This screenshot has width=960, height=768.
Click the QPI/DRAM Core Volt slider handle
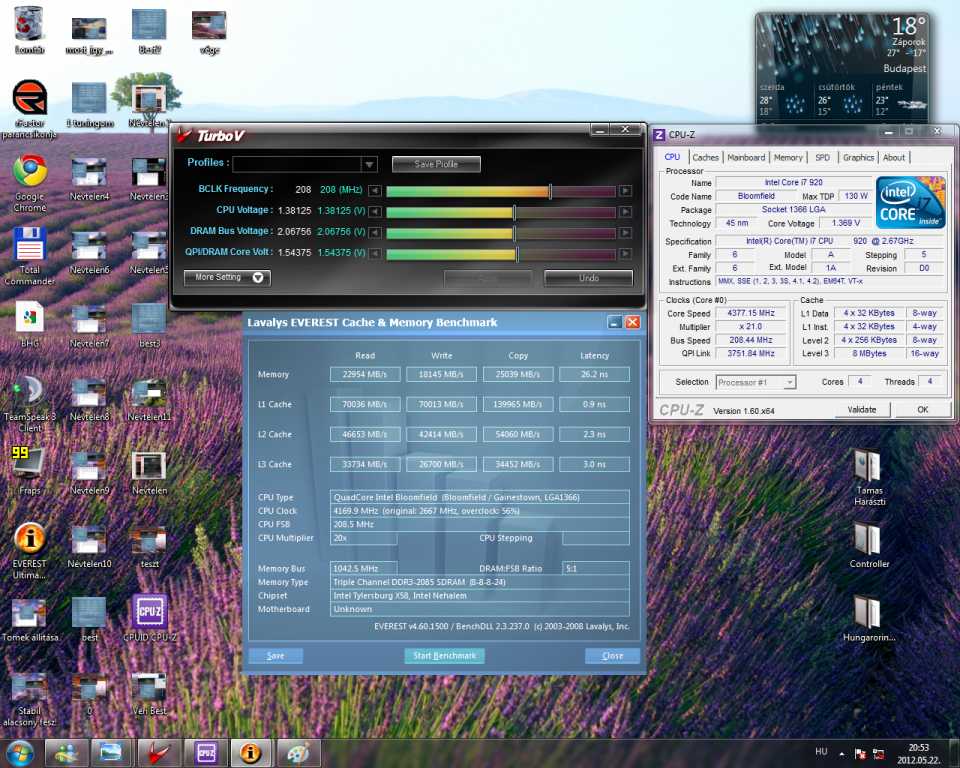coord(517,254)
